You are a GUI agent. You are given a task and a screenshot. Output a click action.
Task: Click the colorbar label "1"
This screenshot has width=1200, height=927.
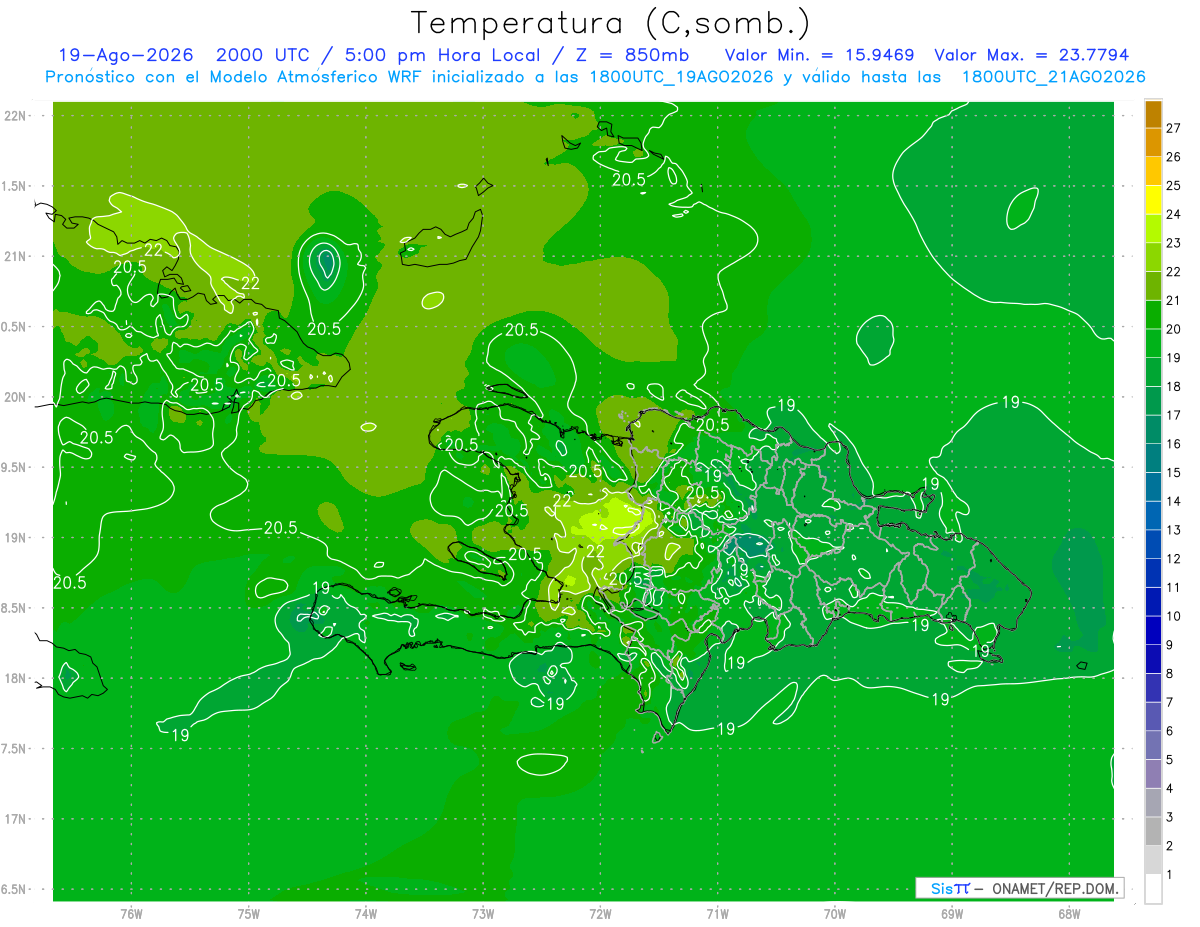coord(1170,875)
